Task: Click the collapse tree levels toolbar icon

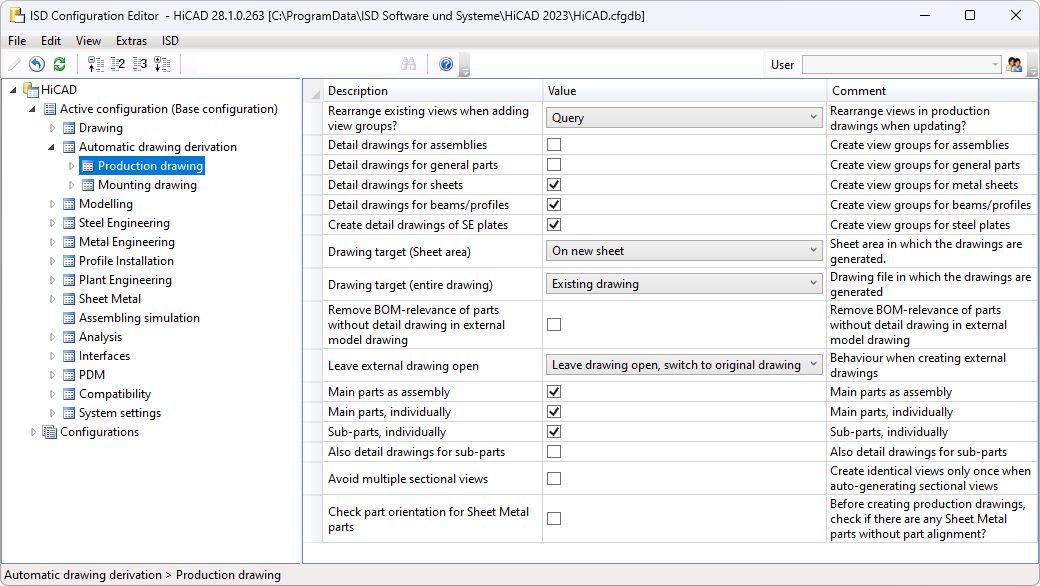Action: coord(96,64)
